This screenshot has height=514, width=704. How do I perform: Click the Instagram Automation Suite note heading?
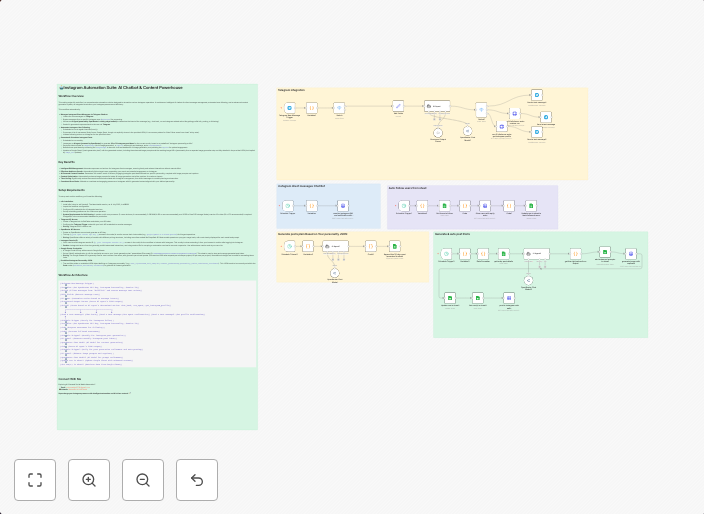point(120,88)
